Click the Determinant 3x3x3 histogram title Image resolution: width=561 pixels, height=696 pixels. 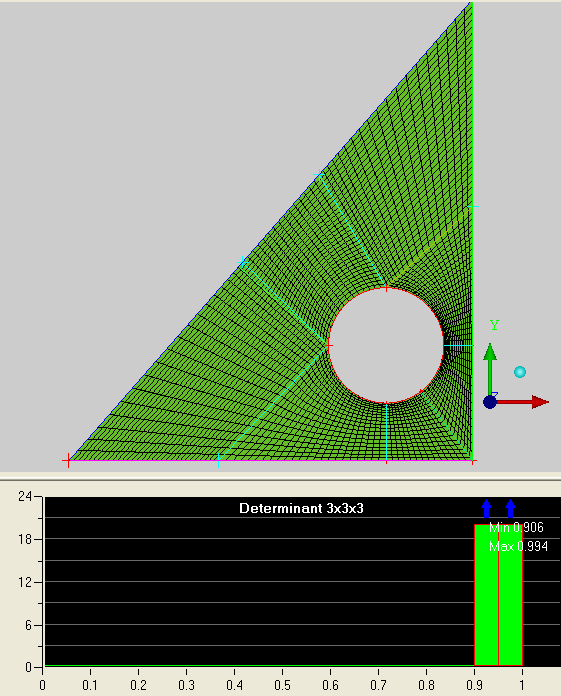pyautogui.click(x=301, y=508)
